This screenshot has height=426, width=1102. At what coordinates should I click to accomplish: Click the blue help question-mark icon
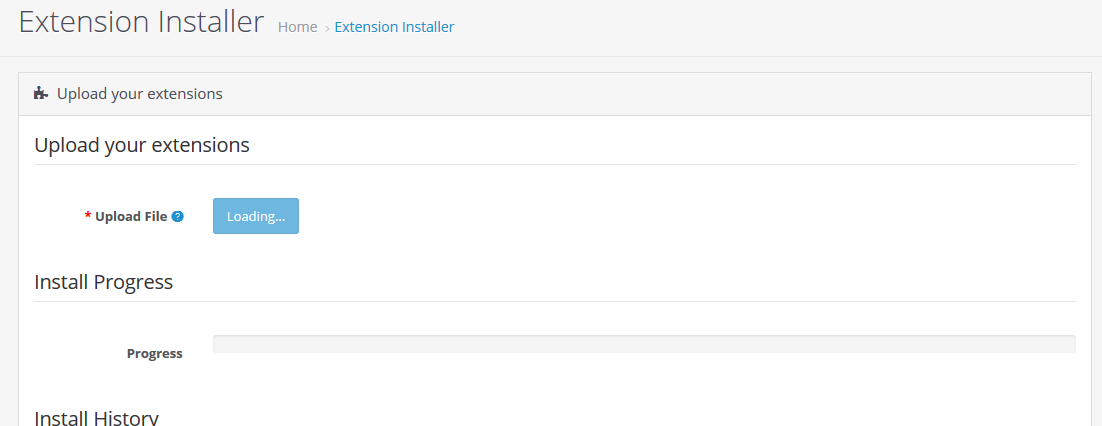point(178,217)
